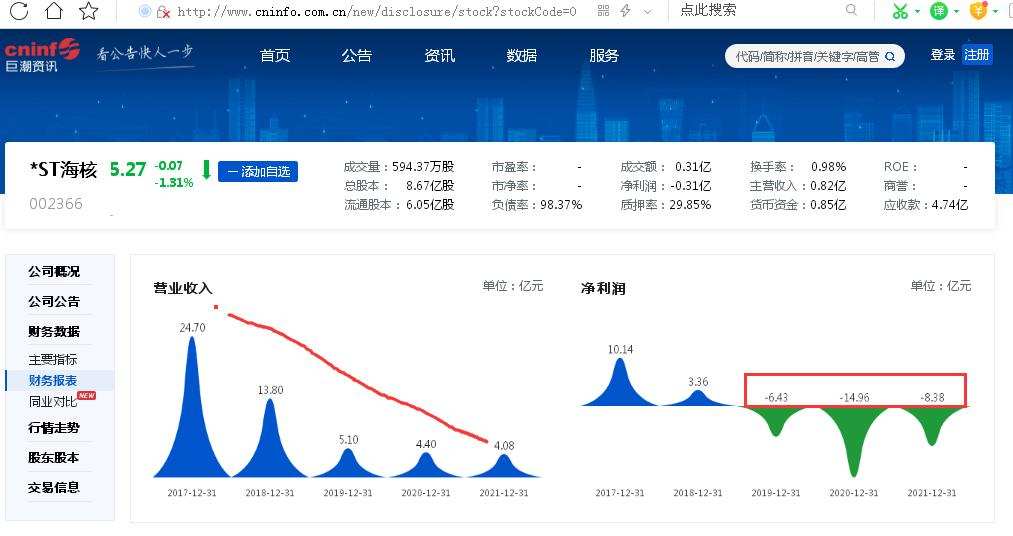
Task: Click the orange shield extension icon
Action: [x=979, y=10]
